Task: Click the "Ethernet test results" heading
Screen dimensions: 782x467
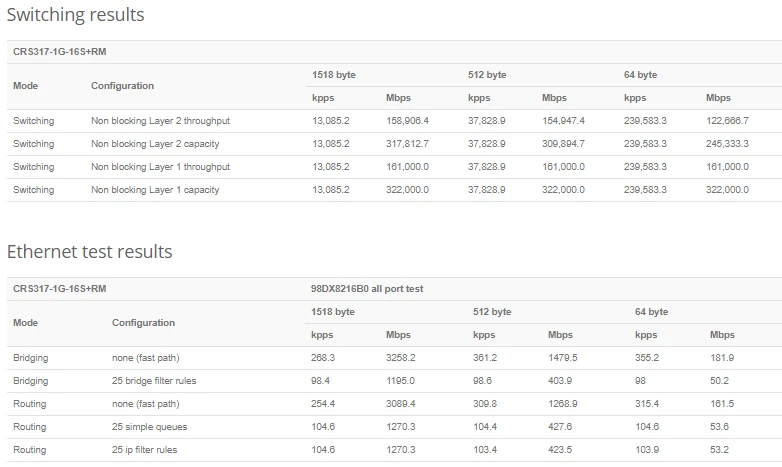Action: 90,252
